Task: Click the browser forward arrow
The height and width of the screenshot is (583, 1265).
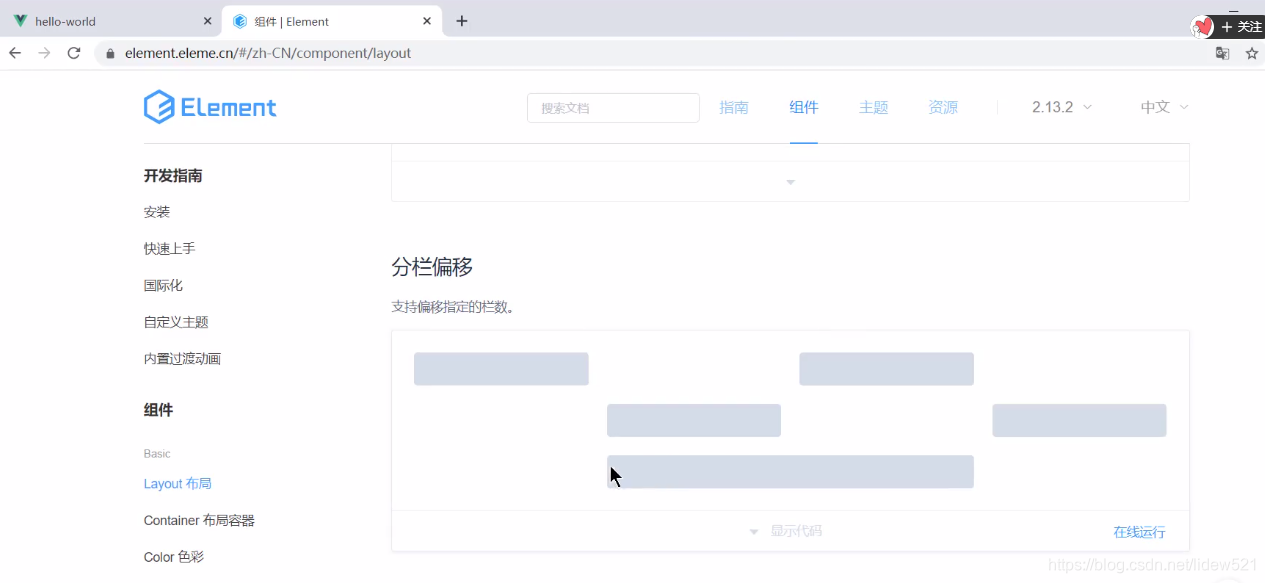Action: [x=44, y=53]
